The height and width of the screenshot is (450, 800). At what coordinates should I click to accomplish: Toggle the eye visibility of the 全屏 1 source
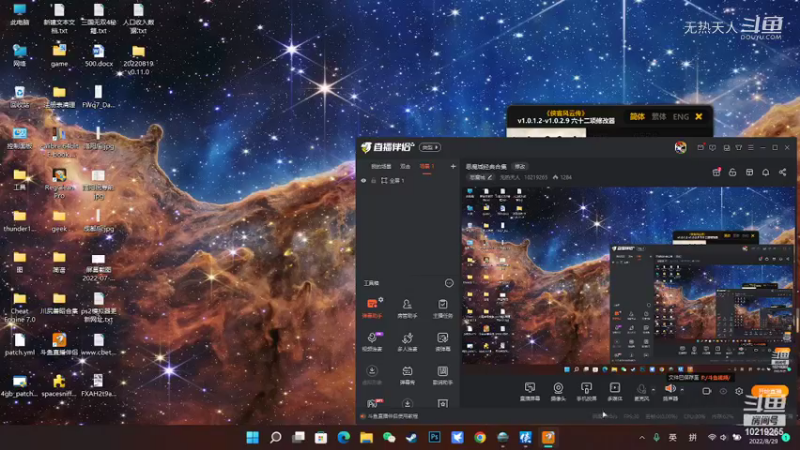coord(363,181)
